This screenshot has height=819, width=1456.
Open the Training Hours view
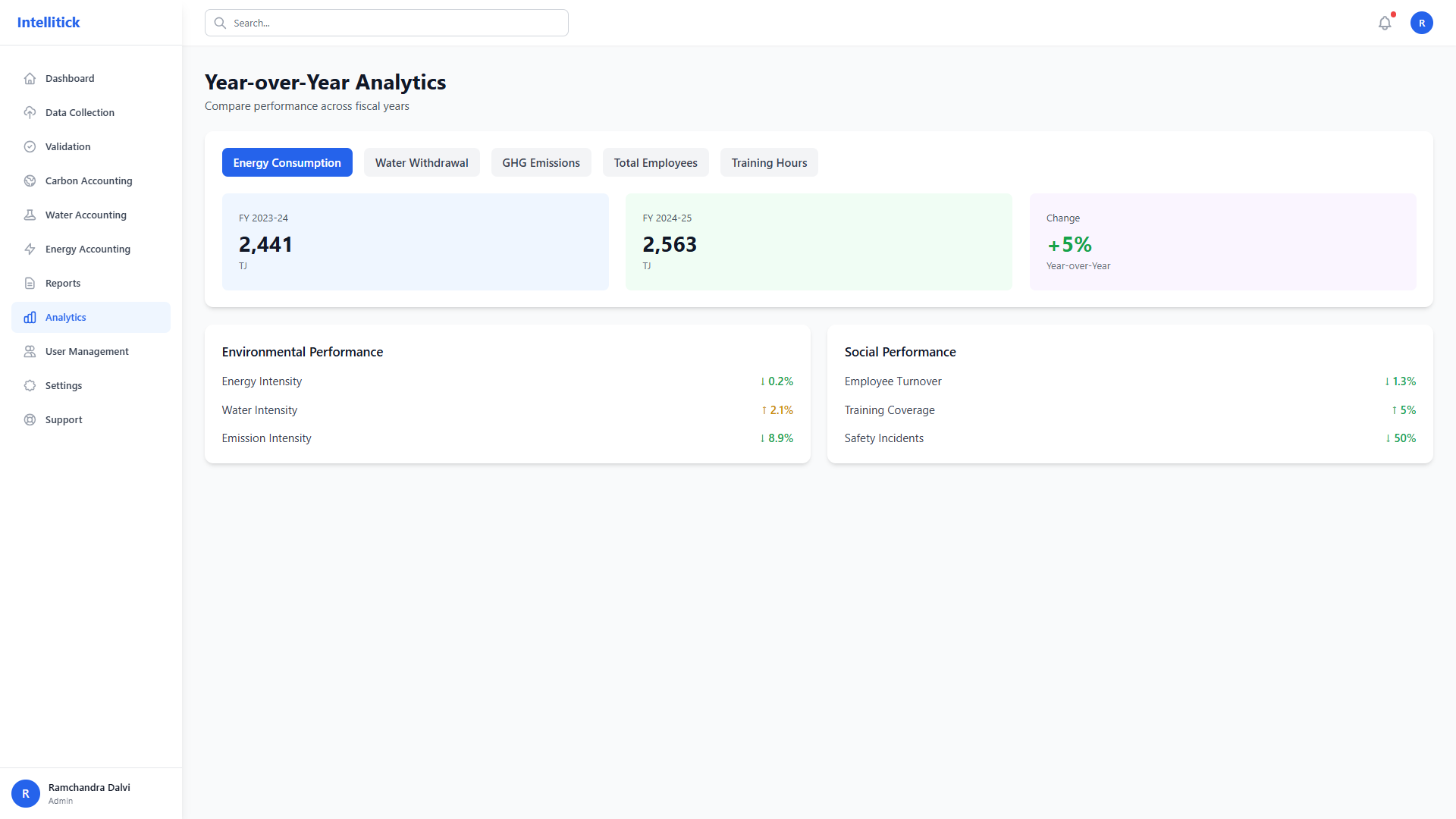(768, 162)
